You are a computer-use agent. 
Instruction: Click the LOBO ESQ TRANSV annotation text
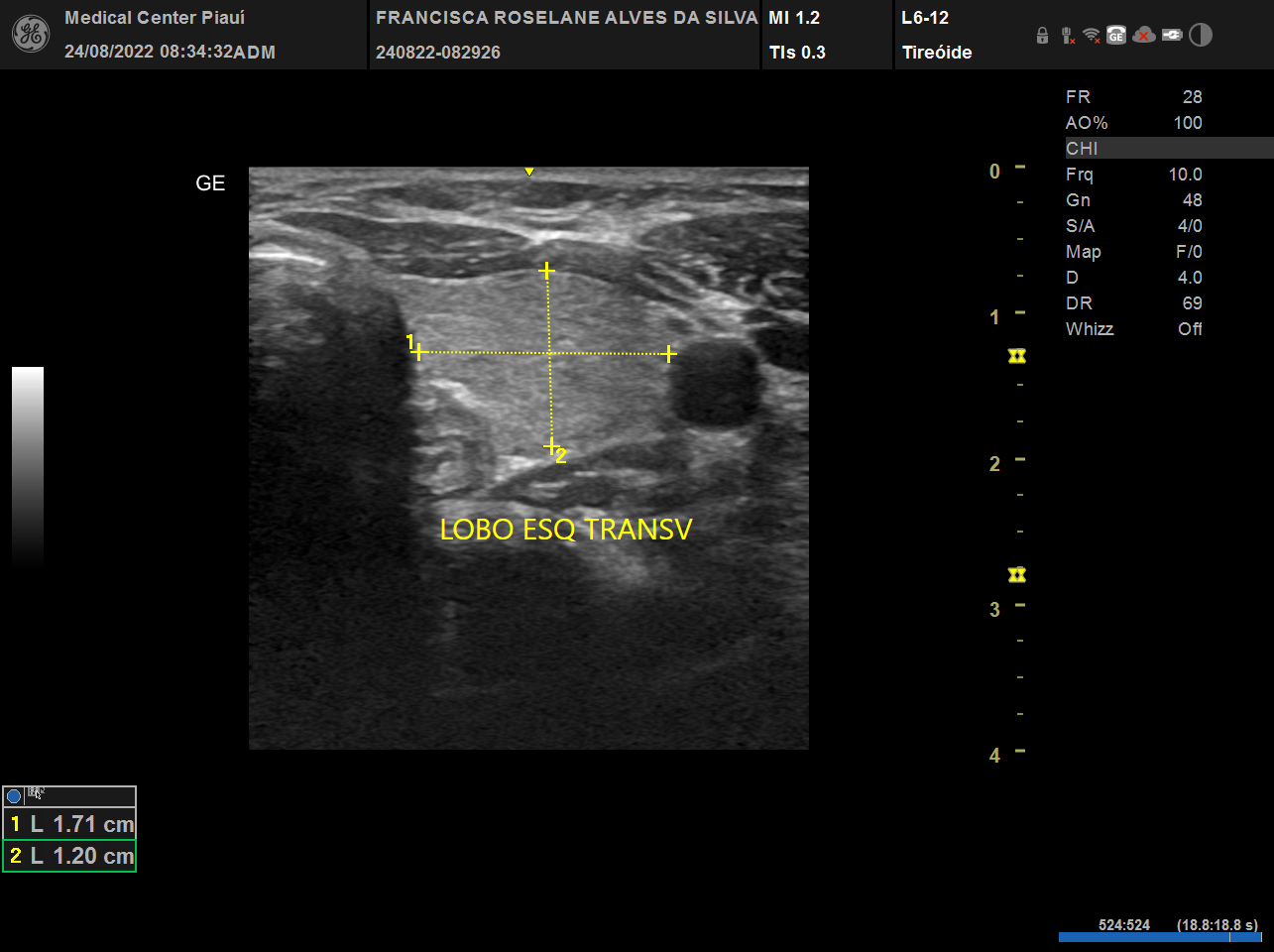click(565, 530)
